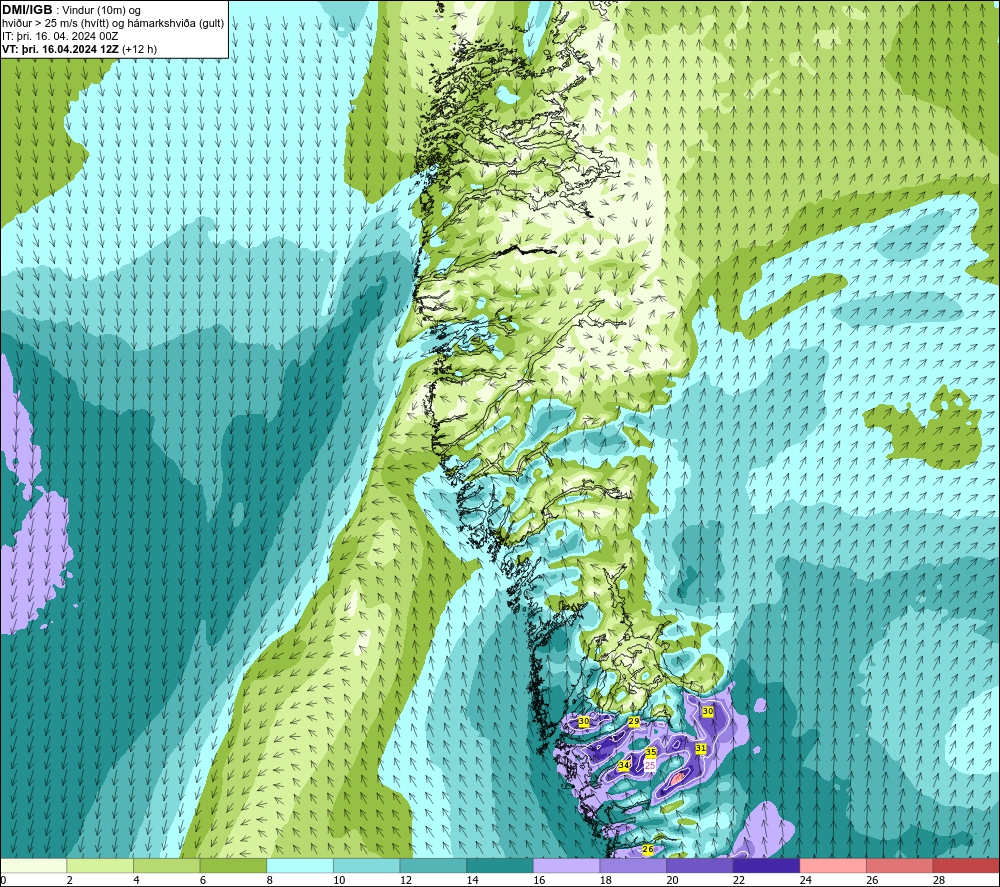Click the yellow gust label 34
The height and width of the screenshot is (887, 1000).
pyautogui.click(x=624, y=765)
